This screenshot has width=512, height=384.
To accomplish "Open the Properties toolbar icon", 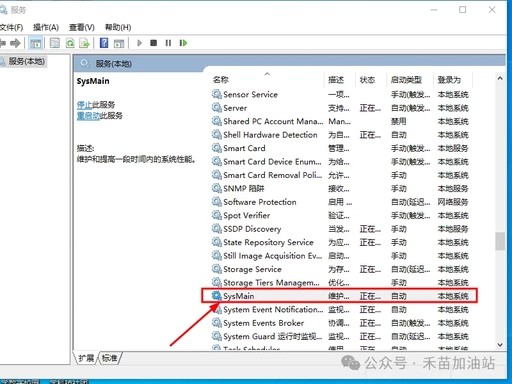I will click(x=55, y=43).
